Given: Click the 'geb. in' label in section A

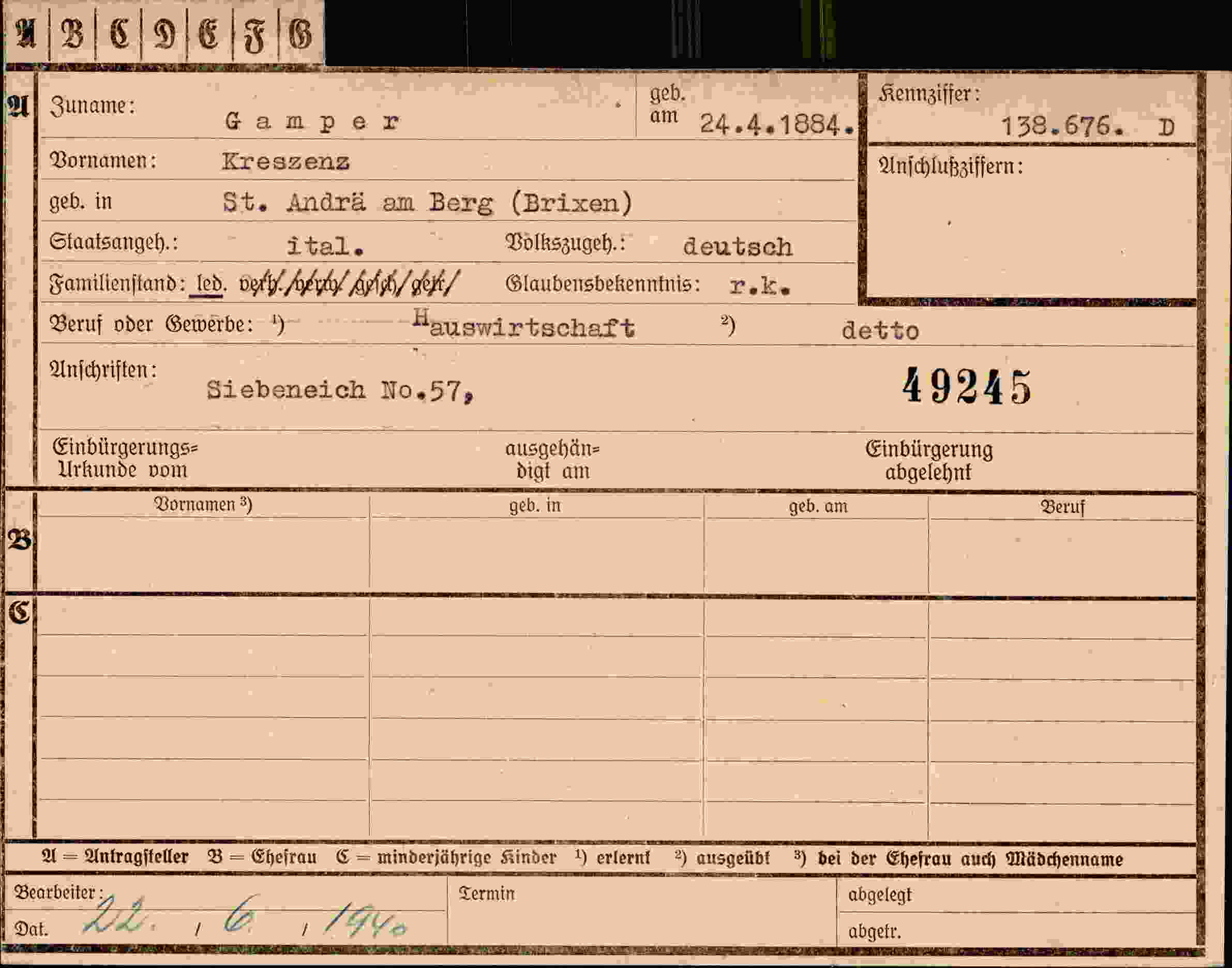Looking at the screenshot, I should click(x=81, y=201).
